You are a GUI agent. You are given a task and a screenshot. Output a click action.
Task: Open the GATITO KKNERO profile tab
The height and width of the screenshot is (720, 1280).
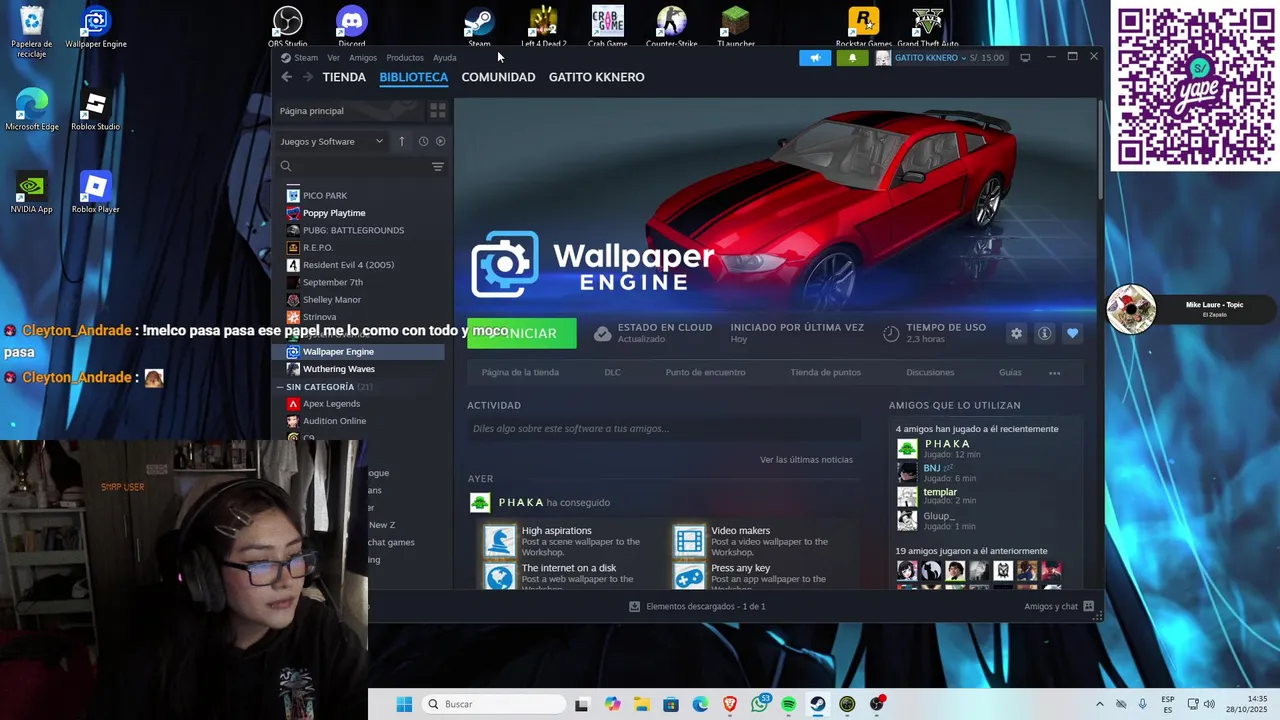[597, 77]
